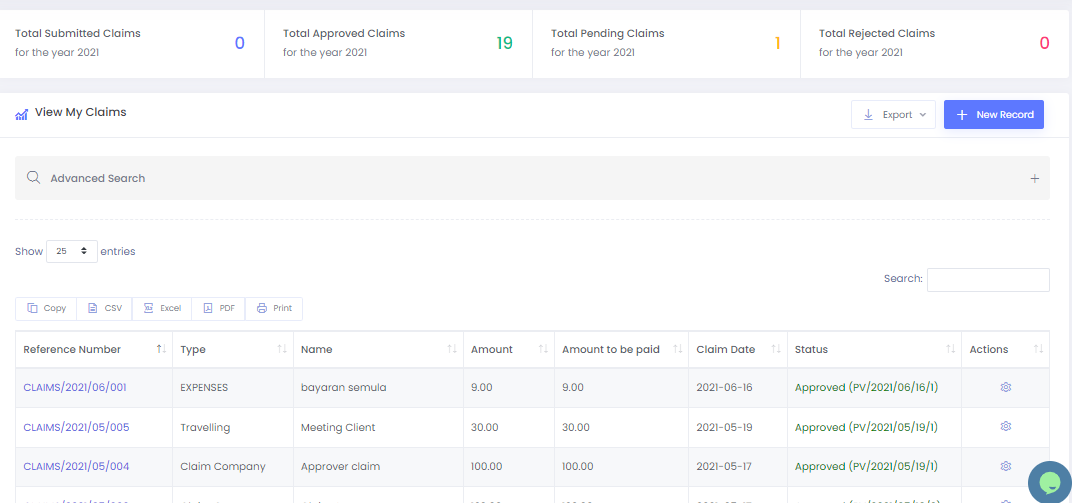This screenshot has height=503, width=1072.
Task: Sort by Actions column arrows
Action: pyautogui.click(x=1038, y=349)
